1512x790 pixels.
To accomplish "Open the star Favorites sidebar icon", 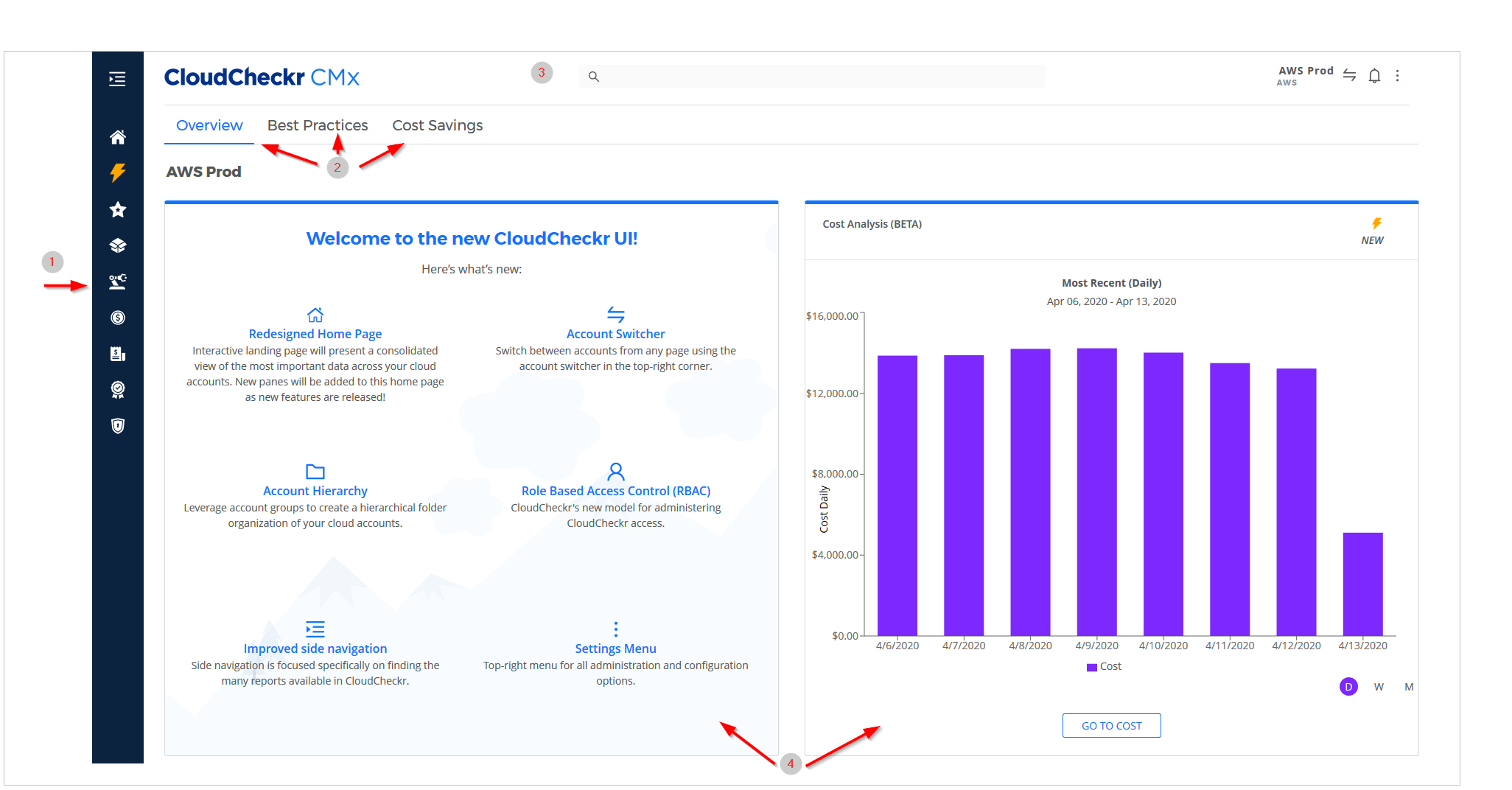I will tap(117, 209).
